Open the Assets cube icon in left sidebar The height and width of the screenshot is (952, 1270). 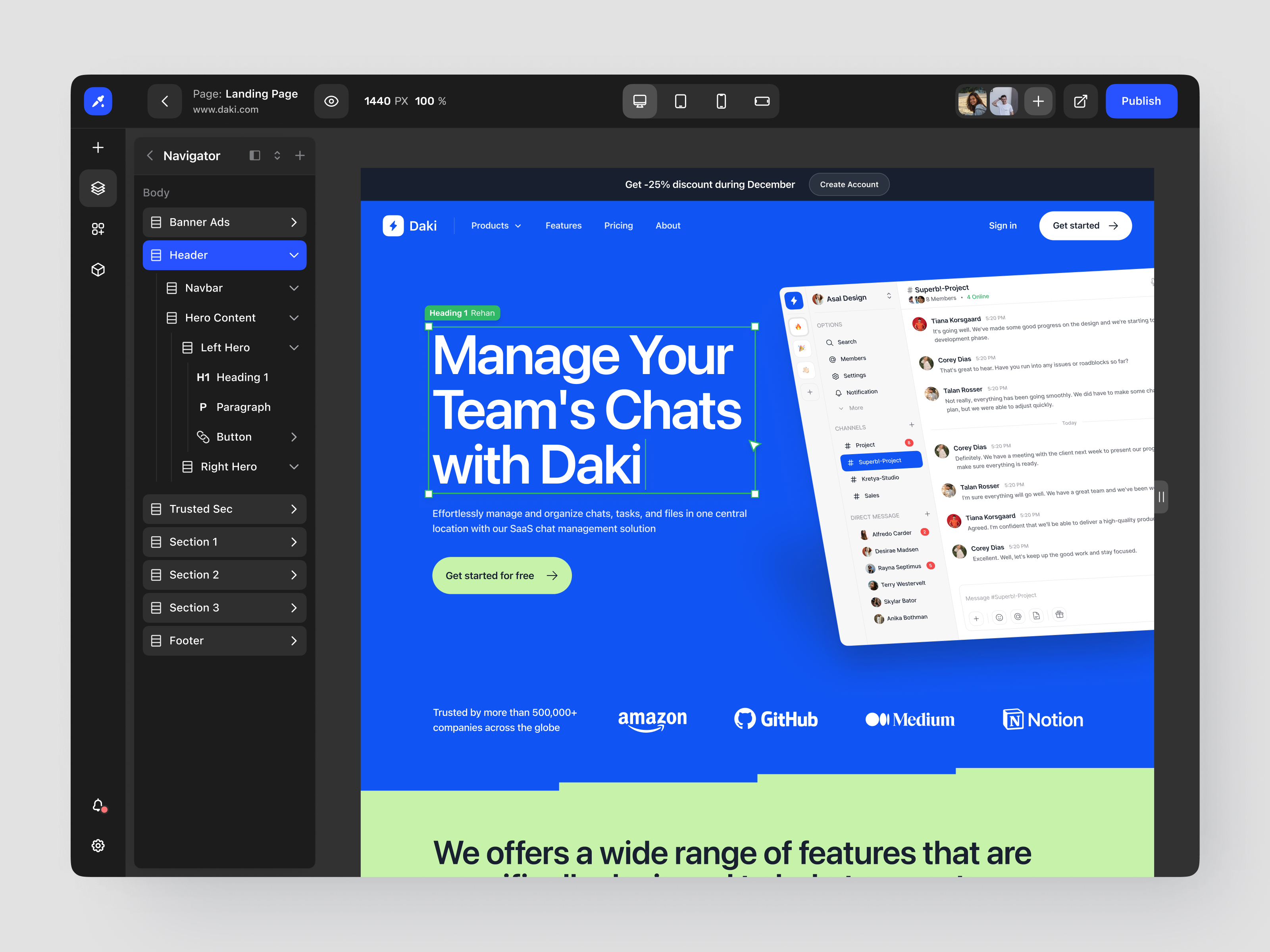pos(98,270)
